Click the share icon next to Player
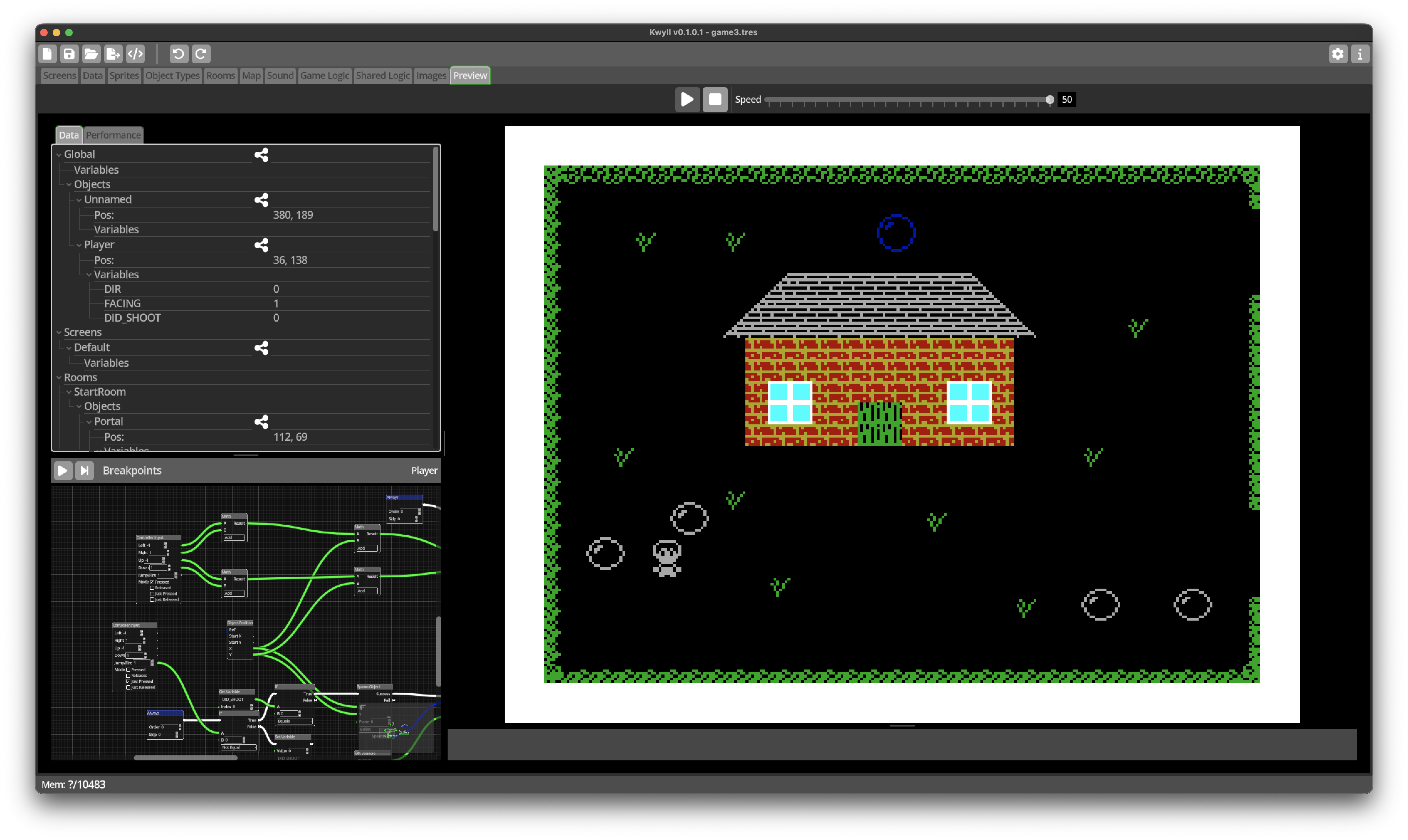Screen dimensions: 1408x840 tap(261, 244)
